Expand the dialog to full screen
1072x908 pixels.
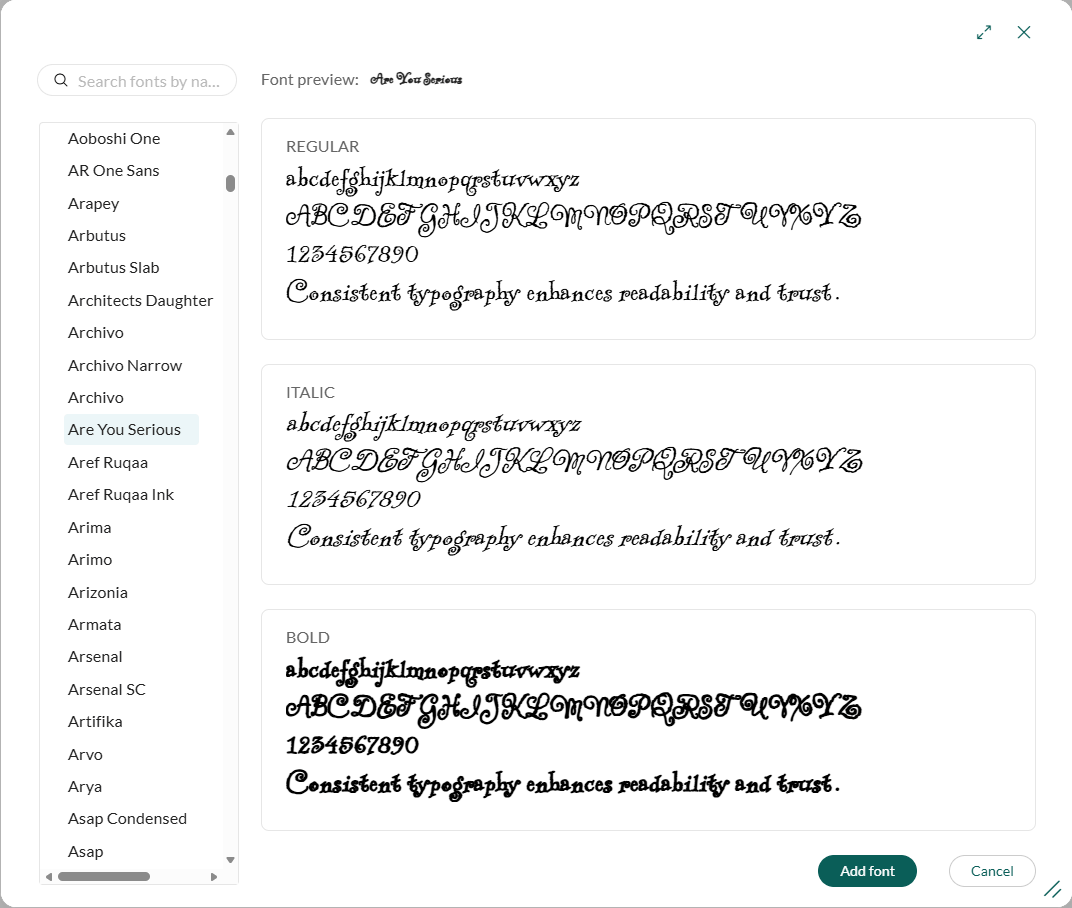(x=983, y=32)
